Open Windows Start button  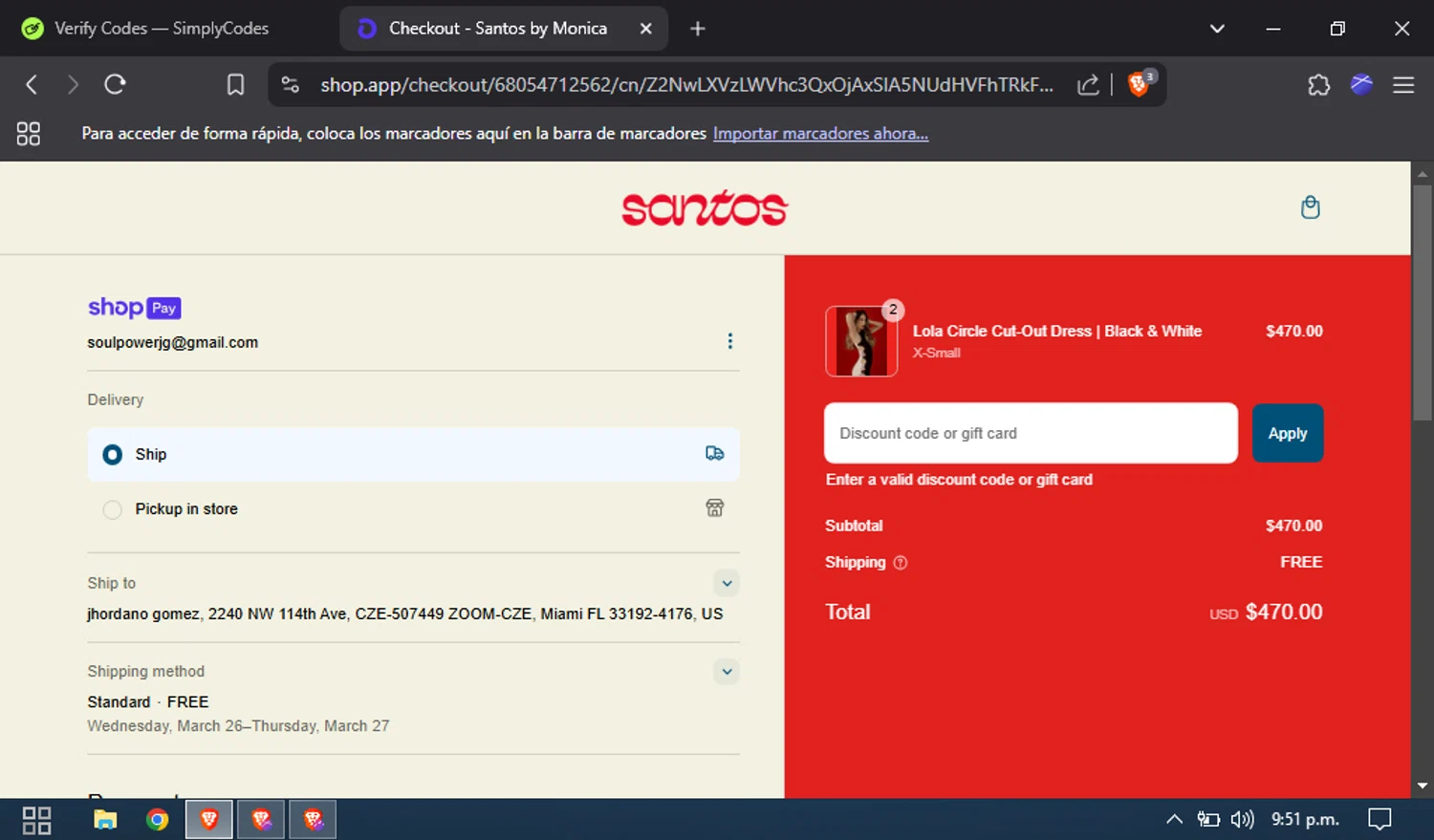[36, 820]
